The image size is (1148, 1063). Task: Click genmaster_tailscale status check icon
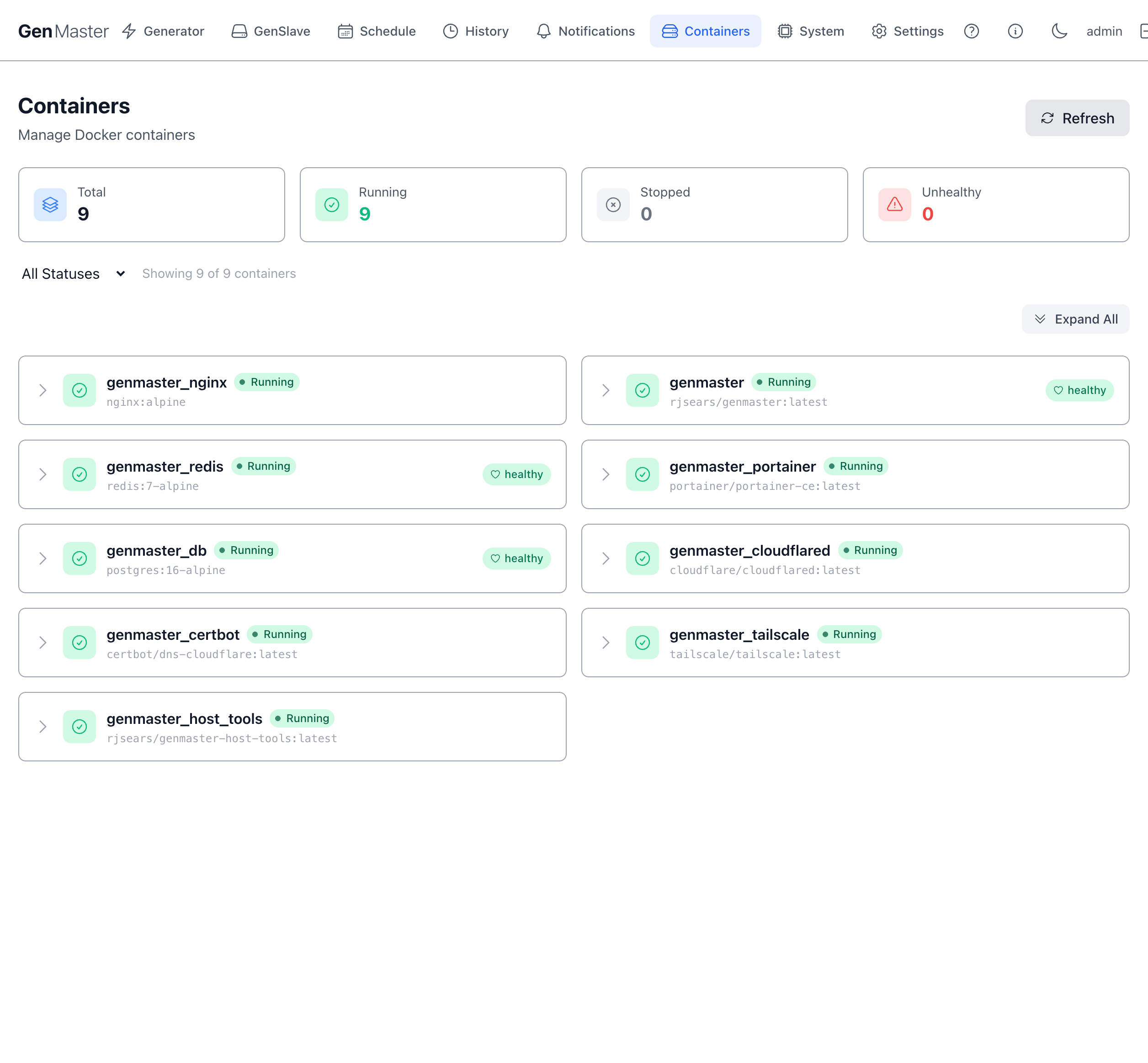click(x=643, y=643)
